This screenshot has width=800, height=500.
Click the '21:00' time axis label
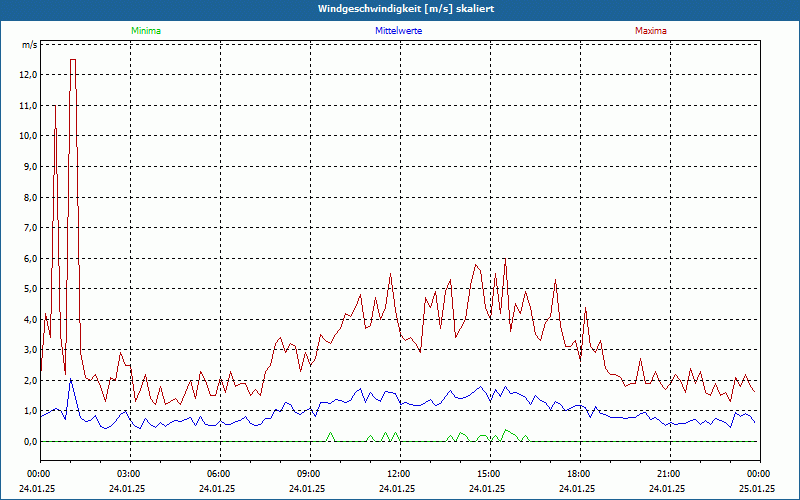pyautogui.click(x=669, y=474)
